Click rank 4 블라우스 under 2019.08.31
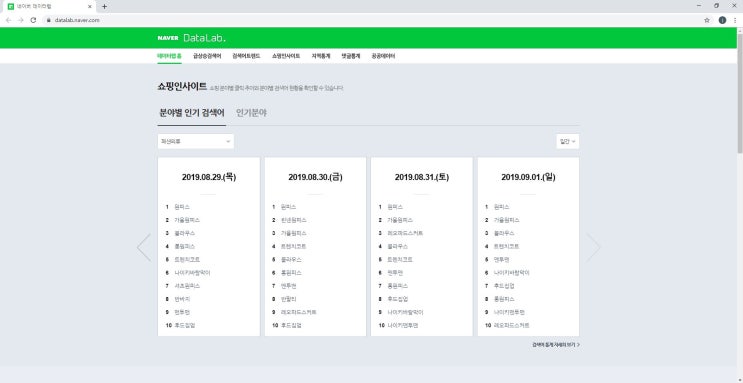This screenshot has width=743, height=383. pos(398,246)
